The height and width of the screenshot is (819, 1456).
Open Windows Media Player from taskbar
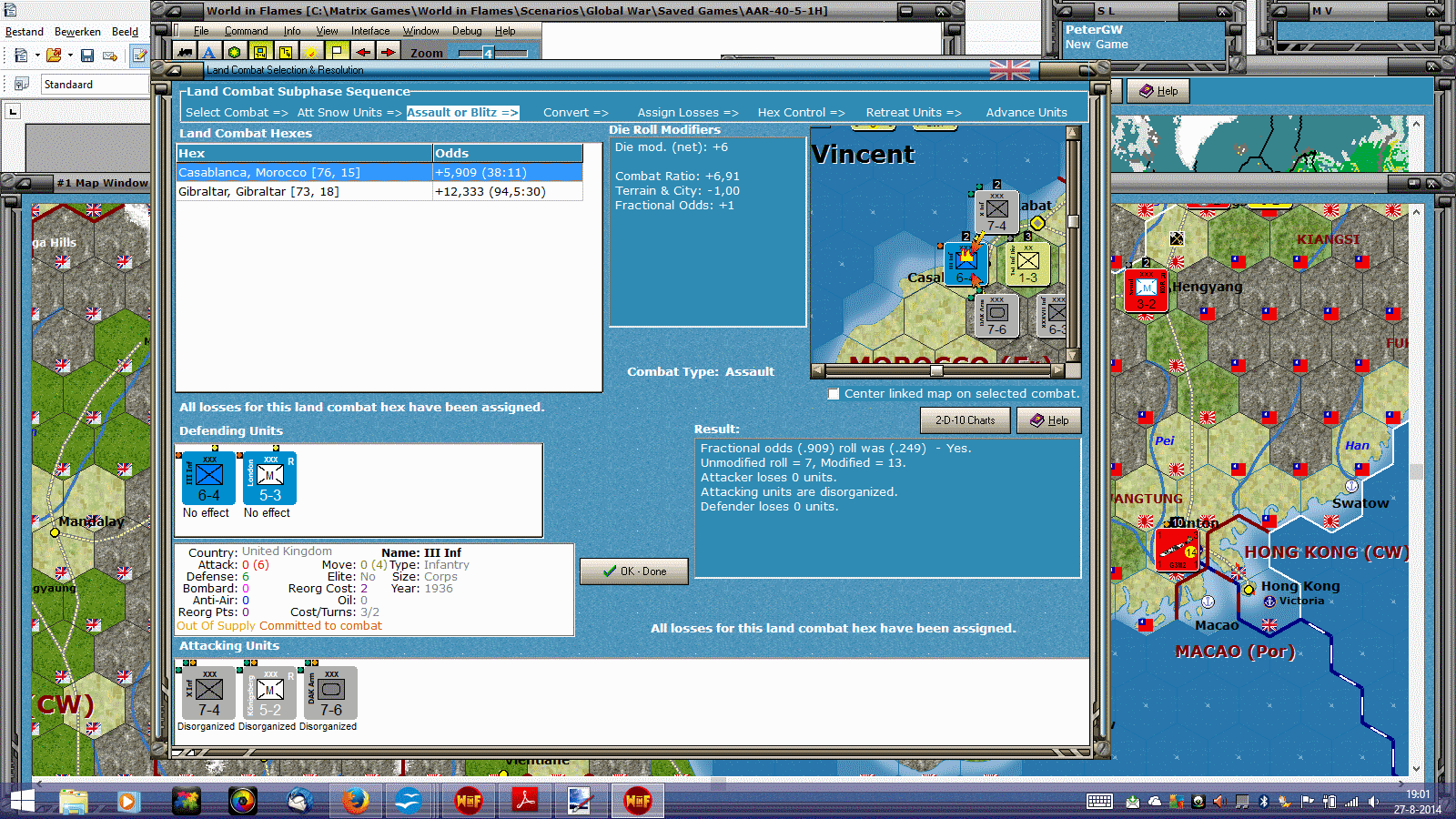[128, 801]
